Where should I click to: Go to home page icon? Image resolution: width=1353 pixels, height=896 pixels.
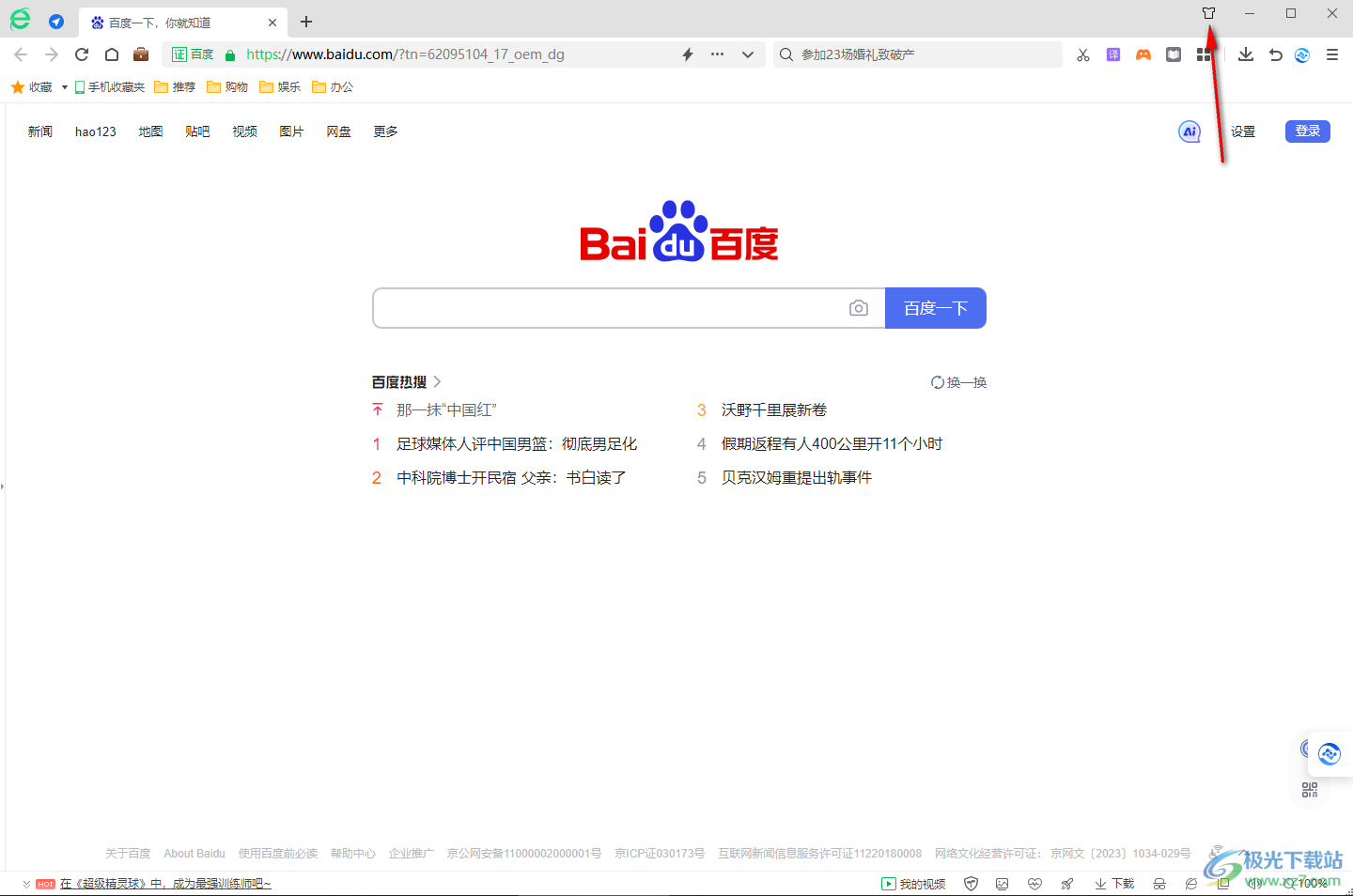pos(112,54)
